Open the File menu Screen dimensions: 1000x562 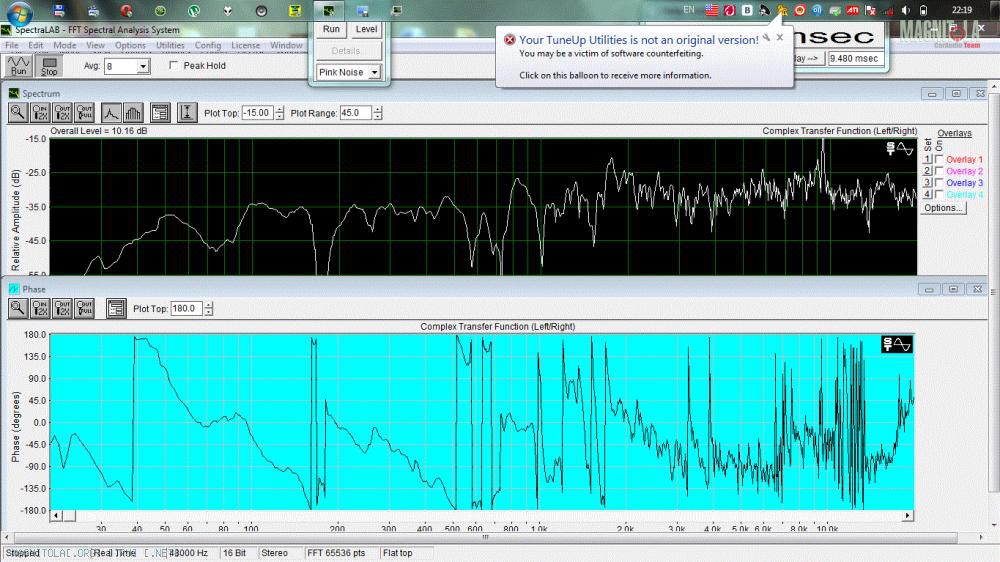11,45
